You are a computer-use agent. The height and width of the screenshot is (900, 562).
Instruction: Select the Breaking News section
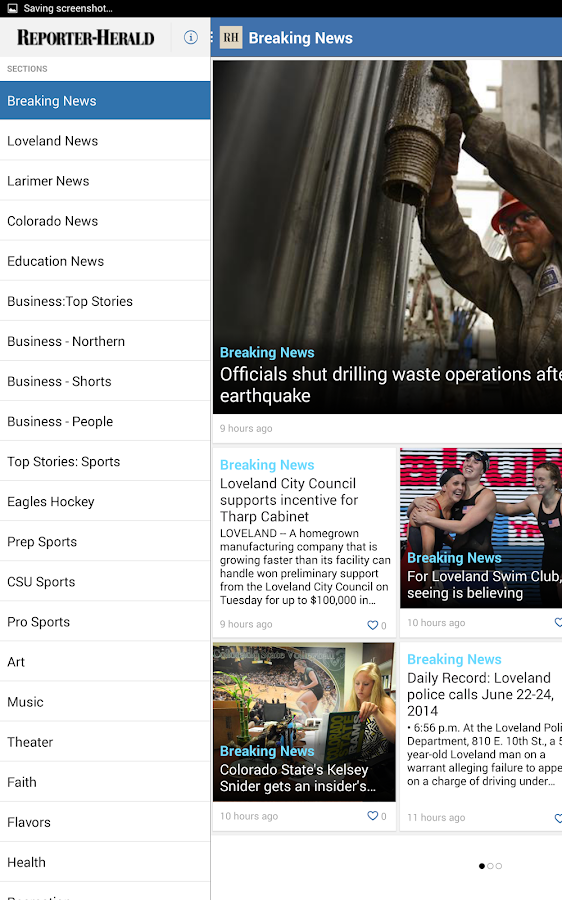point(105,100)
